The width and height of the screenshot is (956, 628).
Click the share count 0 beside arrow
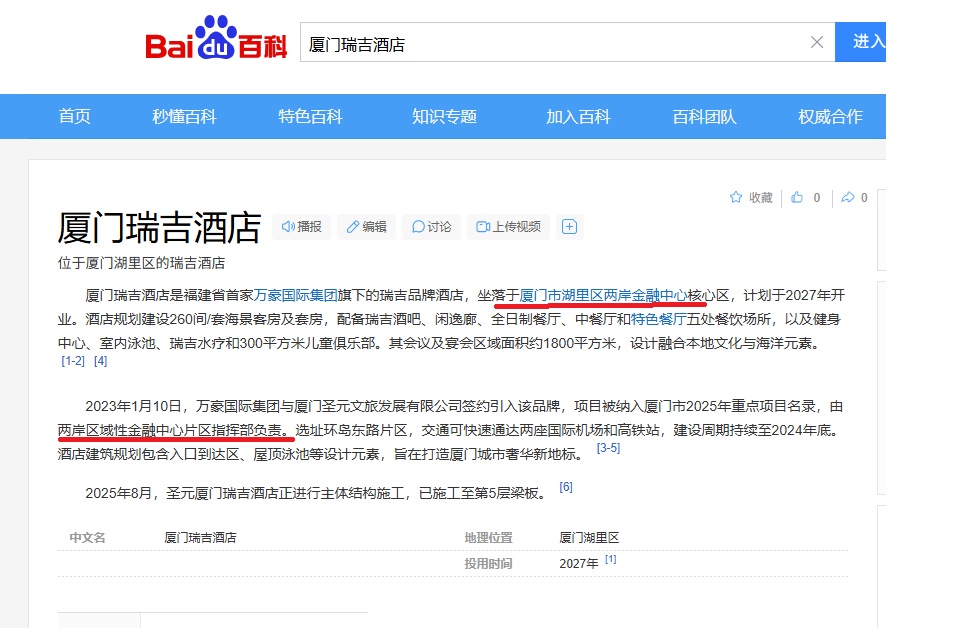(864, 198)
